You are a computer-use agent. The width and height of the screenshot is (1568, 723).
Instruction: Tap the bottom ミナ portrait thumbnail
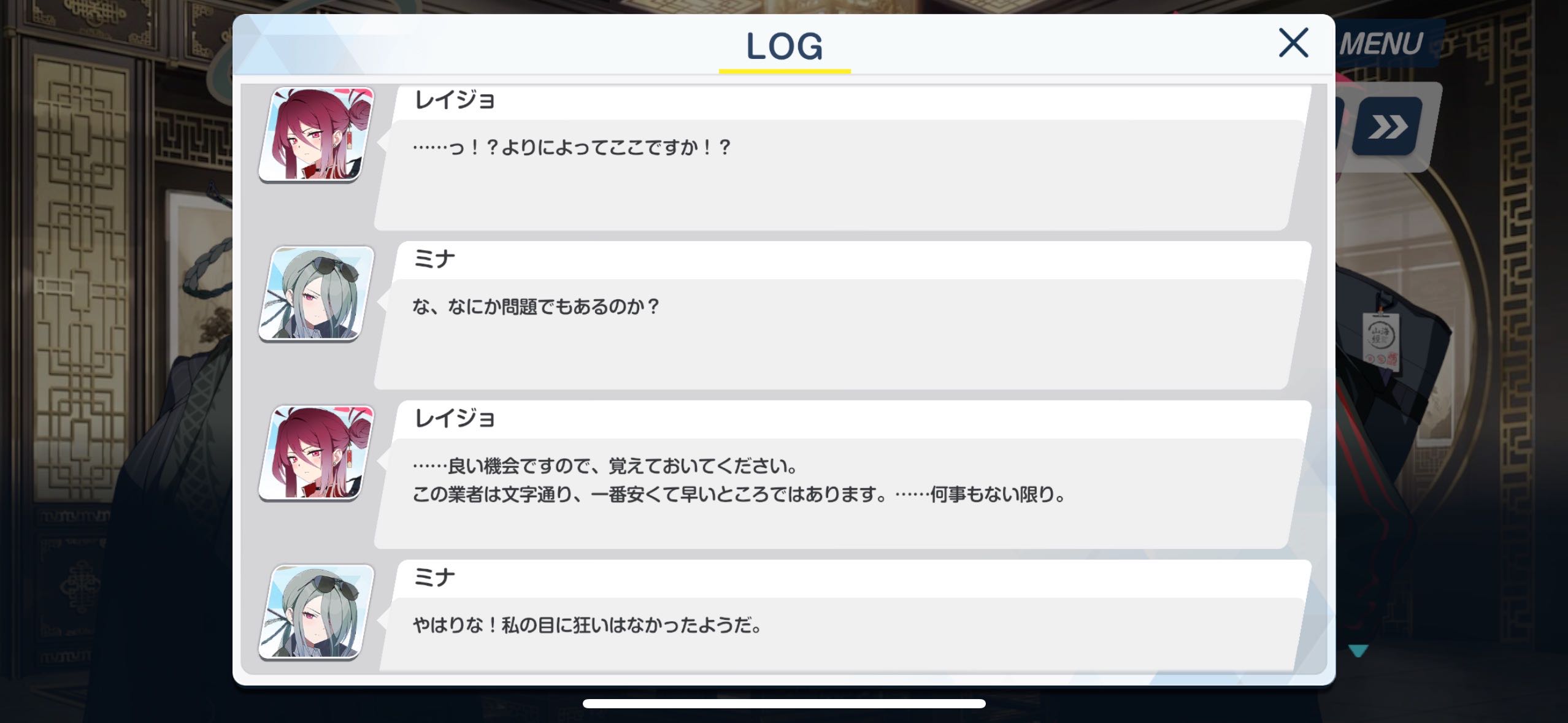317,612
